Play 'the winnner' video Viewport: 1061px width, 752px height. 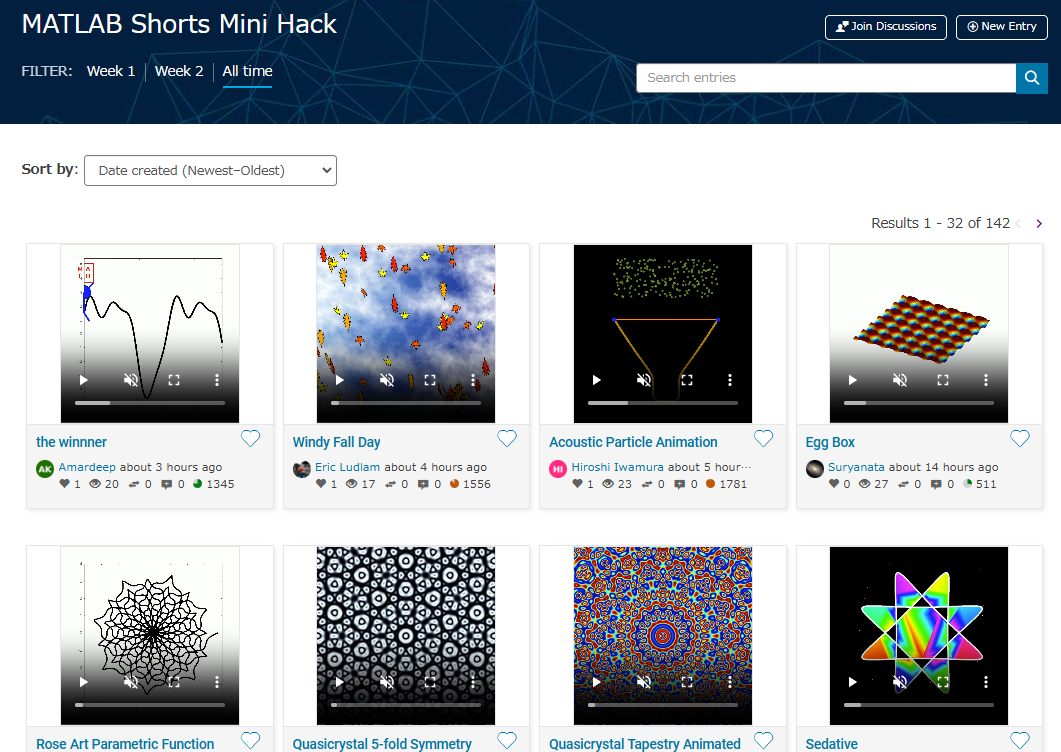click(83, 380)
